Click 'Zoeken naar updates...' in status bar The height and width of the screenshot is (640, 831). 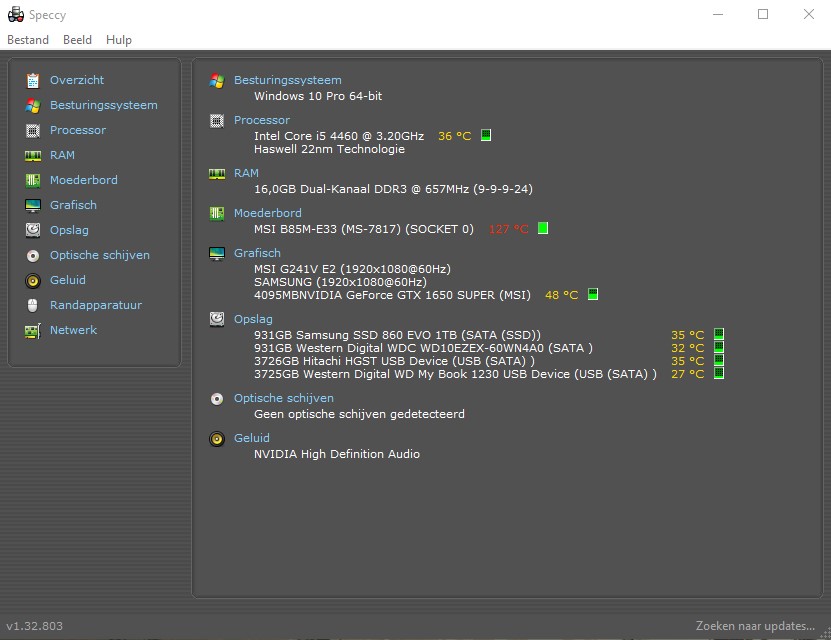pyautogui.click(x=755, y=626)
